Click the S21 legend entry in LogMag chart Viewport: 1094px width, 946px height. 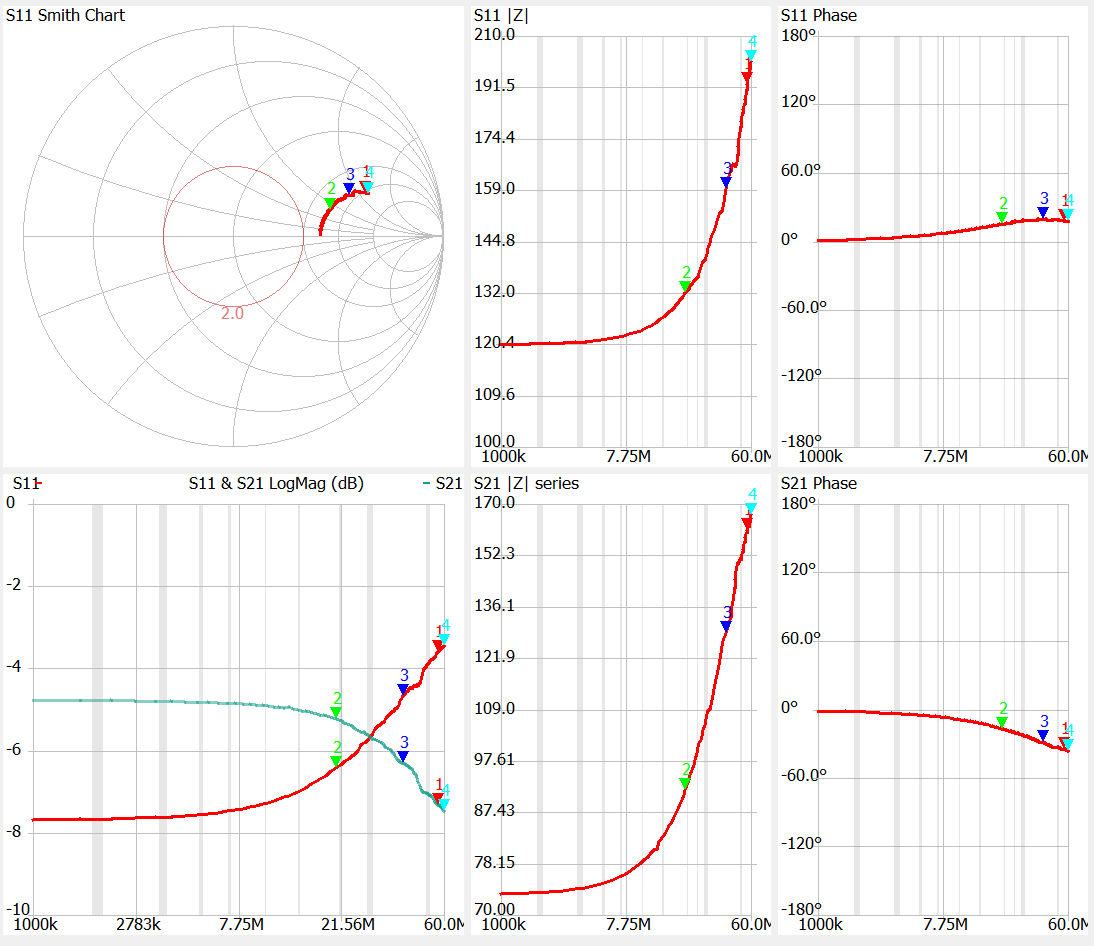click(441, 484)
